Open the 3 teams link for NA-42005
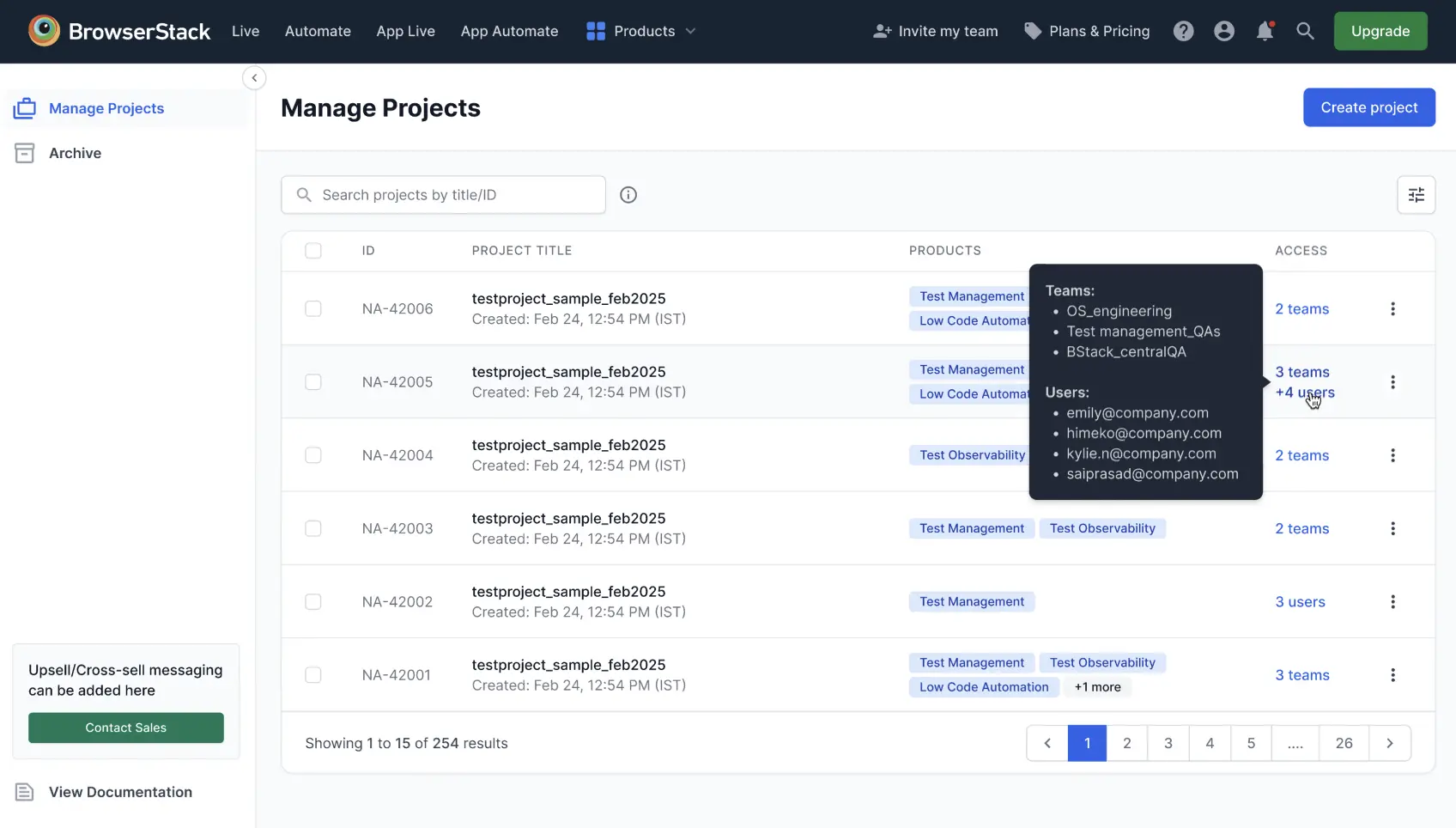Screen dimensions: 1456x828 click(x=1301, y=372)
